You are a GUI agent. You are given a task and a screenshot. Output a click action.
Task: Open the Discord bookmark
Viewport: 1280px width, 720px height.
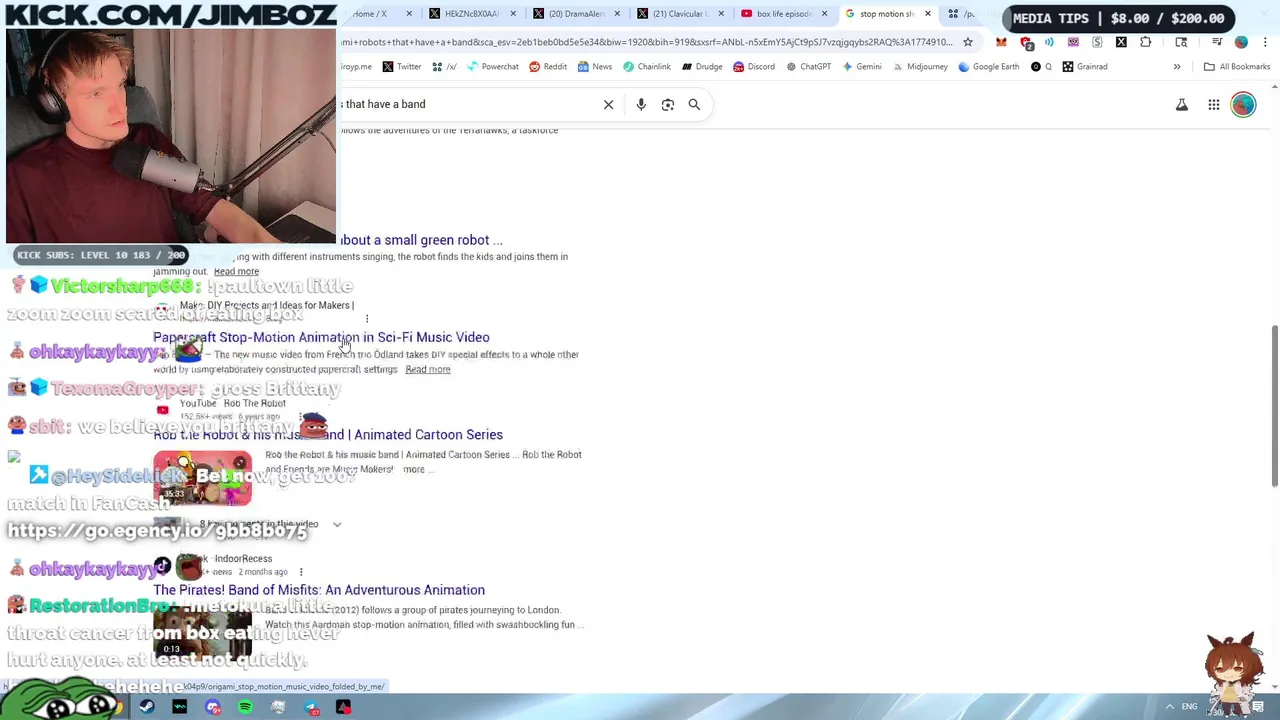tap(754, 67)
